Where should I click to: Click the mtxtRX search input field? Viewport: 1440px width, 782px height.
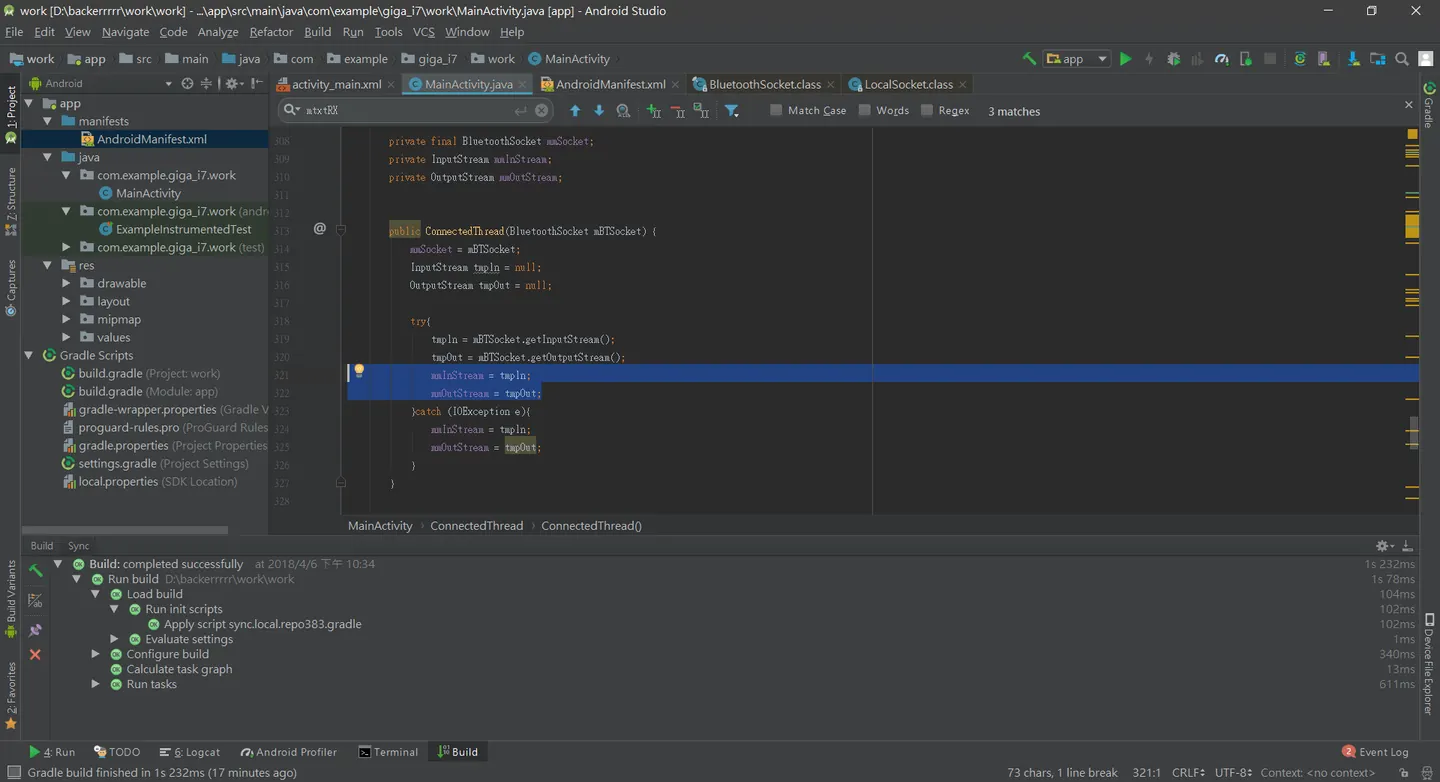[410, 110]
